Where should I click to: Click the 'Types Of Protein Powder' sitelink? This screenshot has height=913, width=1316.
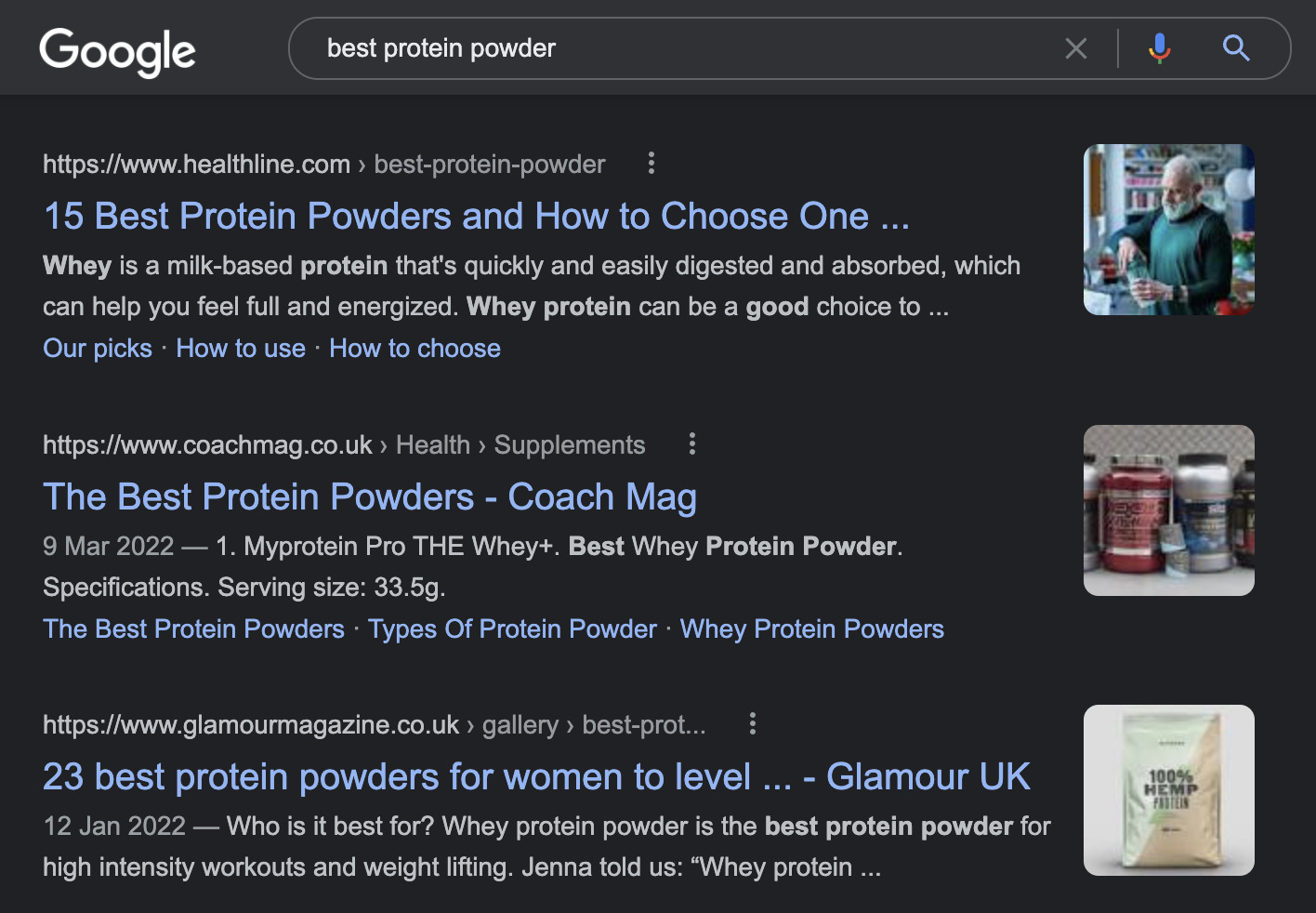point(512,629)
